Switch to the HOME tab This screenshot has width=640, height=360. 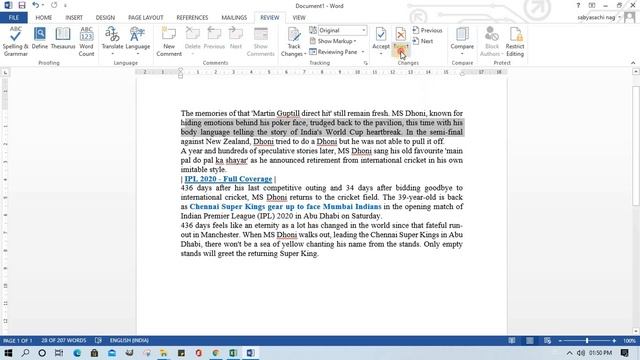pyautogui.click(x=44, y=18)
